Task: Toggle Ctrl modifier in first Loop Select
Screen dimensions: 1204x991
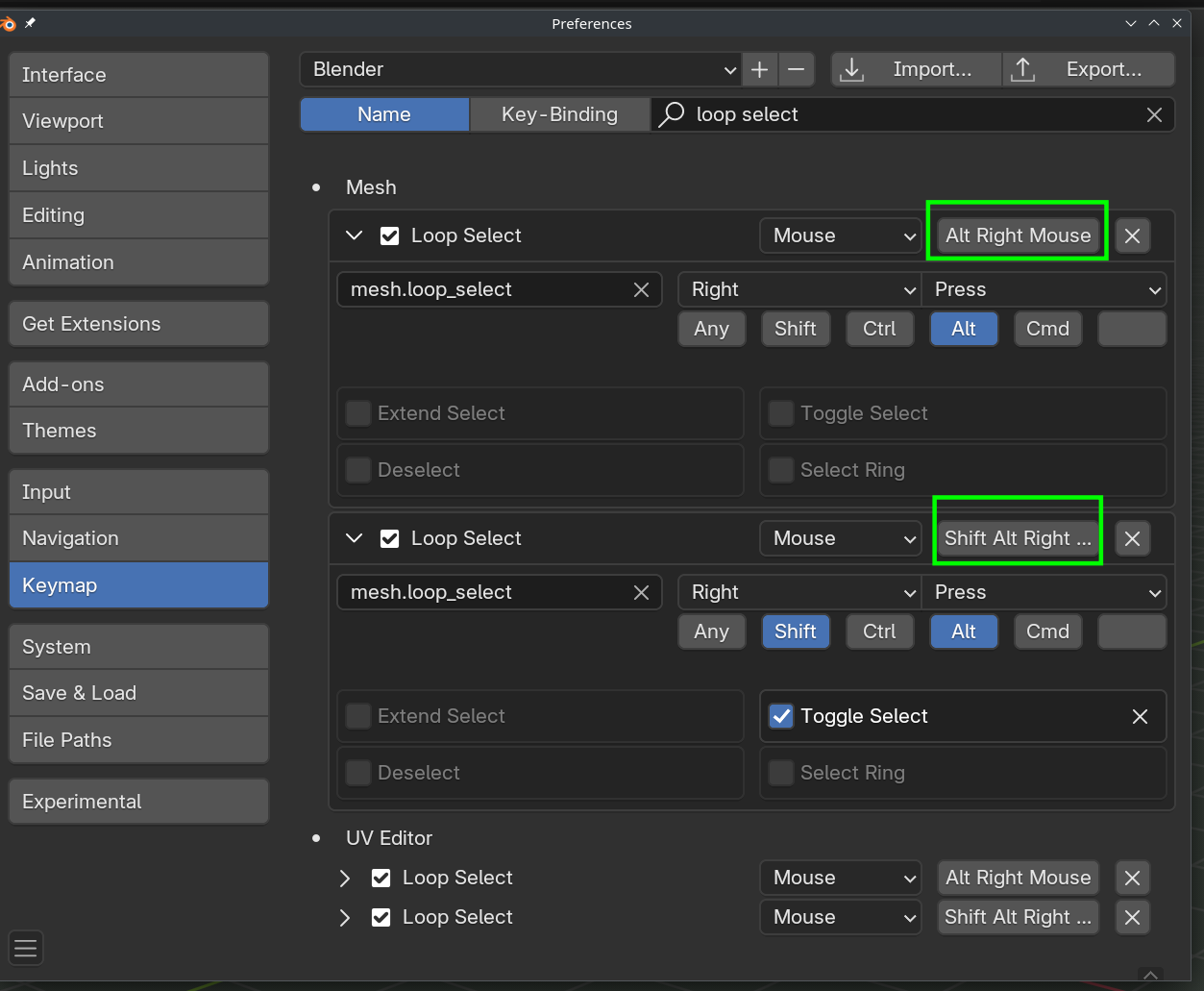Action: [x=879, y=329]
